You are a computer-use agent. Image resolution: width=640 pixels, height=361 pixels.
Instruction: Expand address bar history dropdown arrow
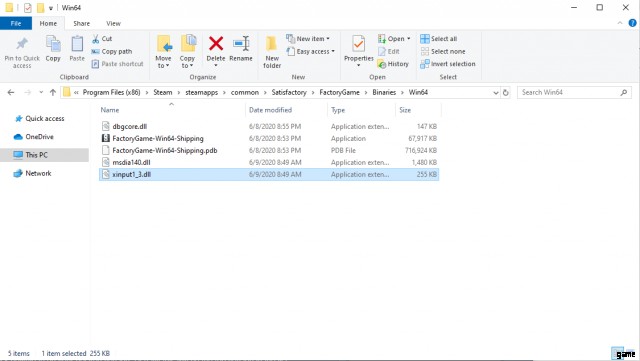pos(496,93)
